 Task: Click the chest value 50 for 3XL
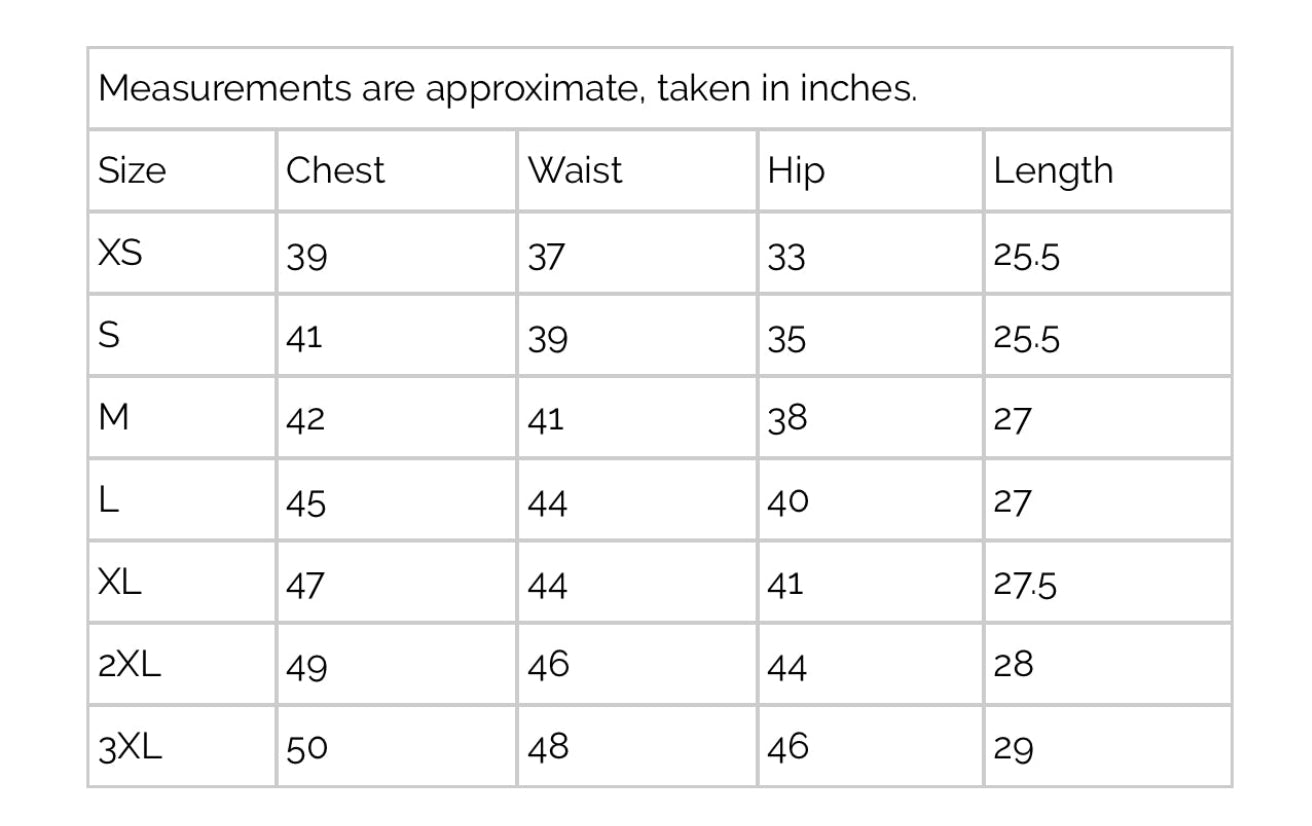click(306, 749)
